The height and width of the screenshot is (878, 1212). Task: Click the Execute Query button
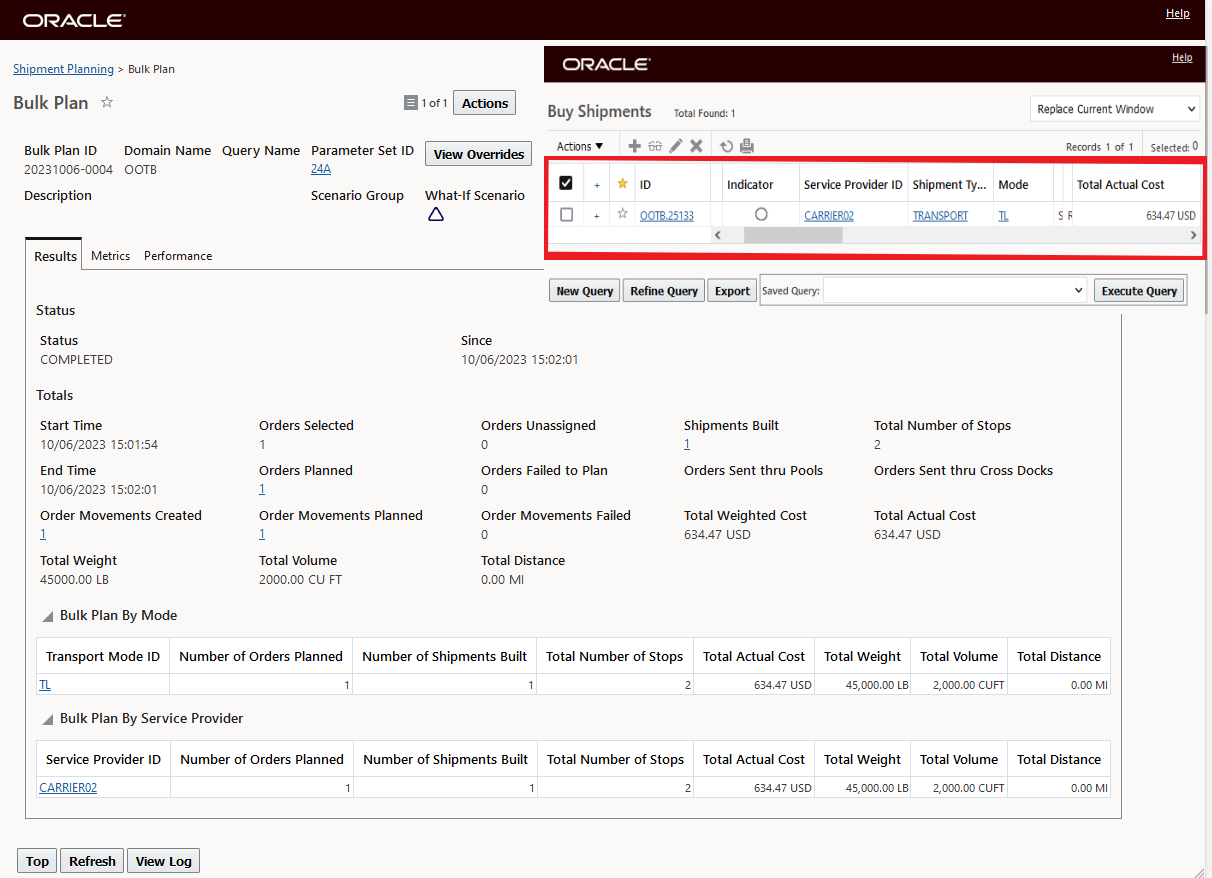point(1139,291)
